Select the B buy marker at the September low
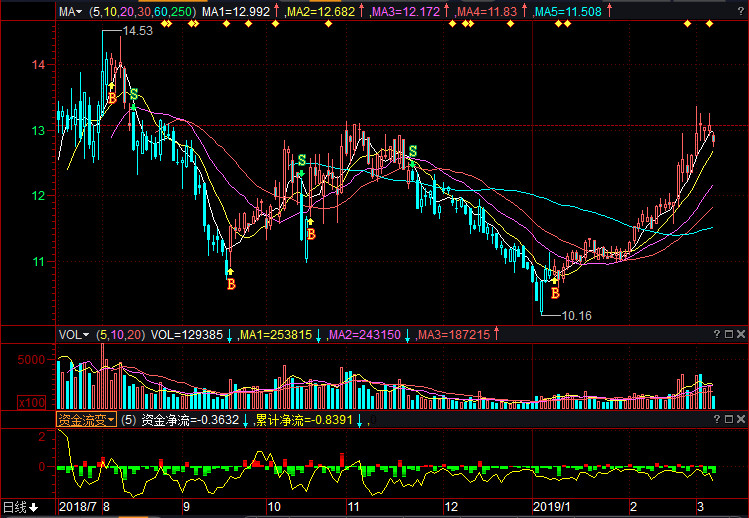 pyautogui.click(x=231, y=284)
